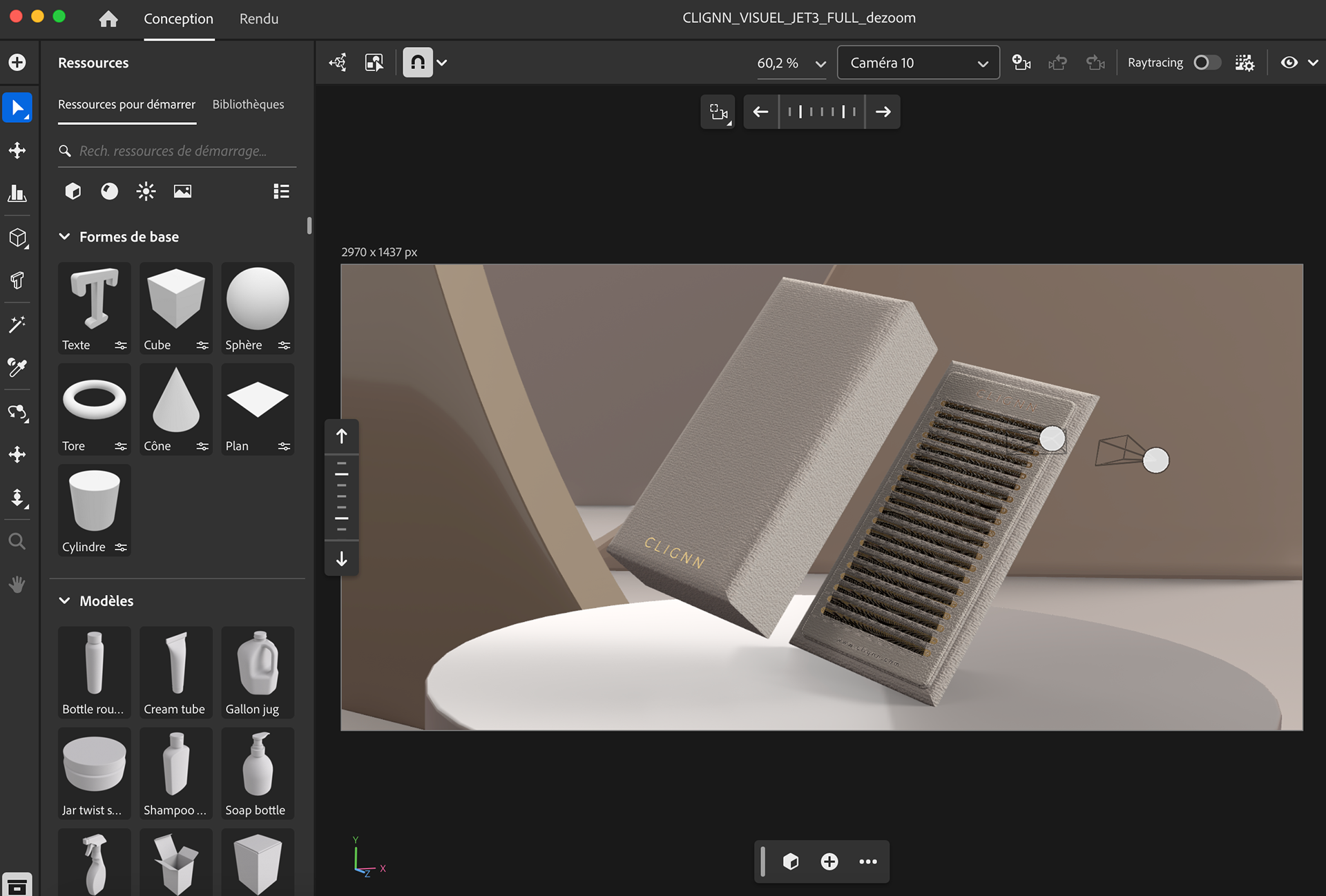Open the Caméra 10 dropdown

[919, 63]
